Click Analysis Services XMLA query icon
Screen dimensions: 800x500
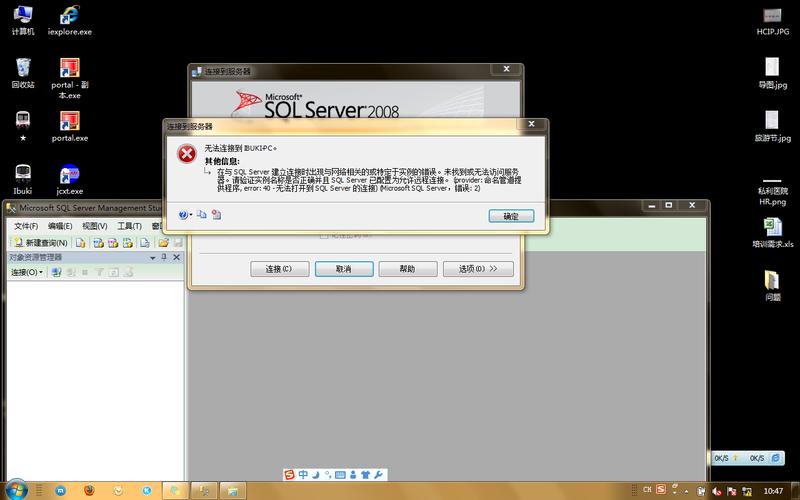(x=128, y=243)
